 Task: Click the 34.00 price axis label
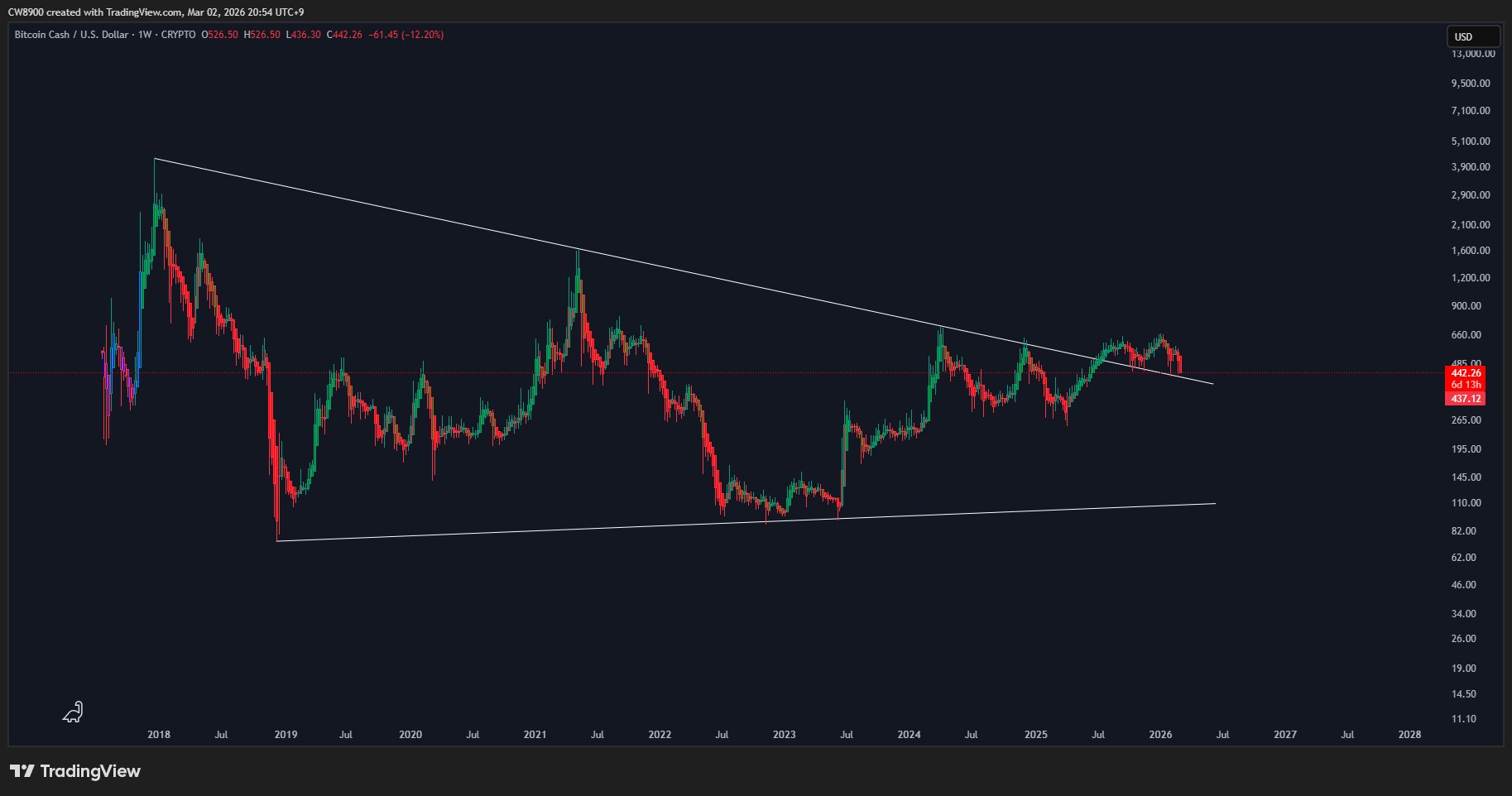click(x=1464, y=614)
